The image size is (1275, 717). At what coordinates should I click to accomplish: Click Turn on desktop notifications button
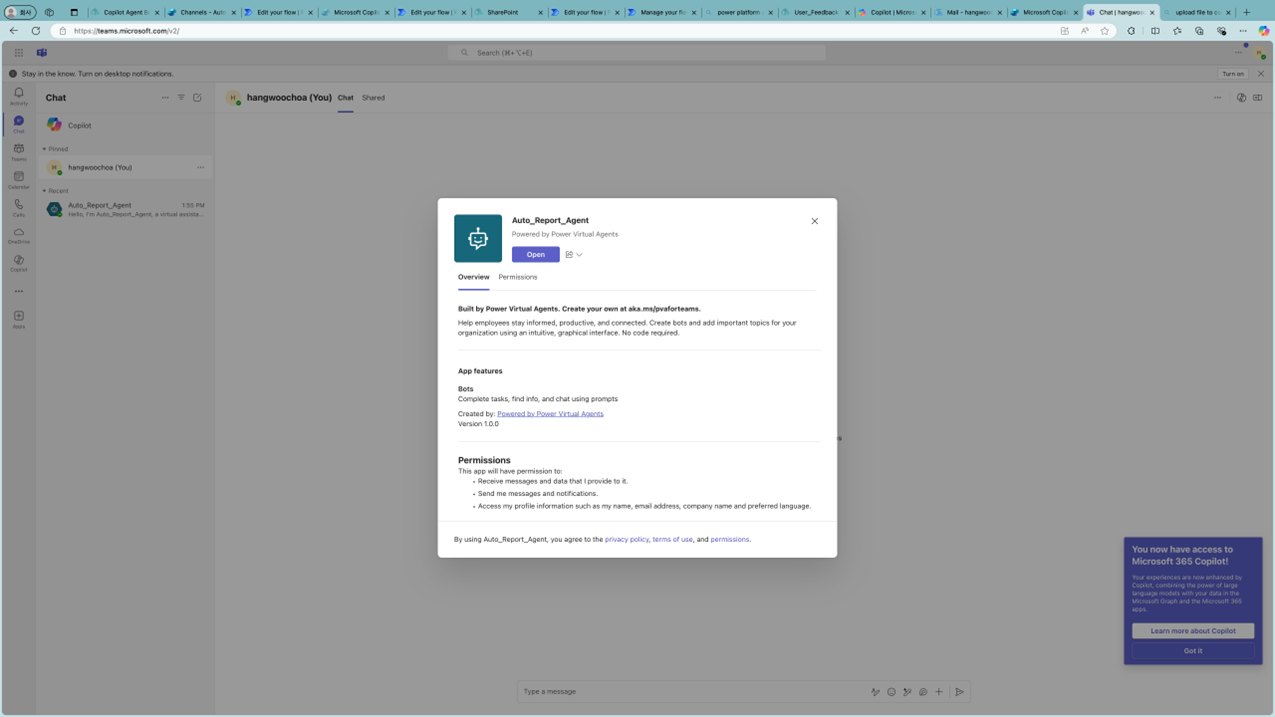(x=1233, y=74)
